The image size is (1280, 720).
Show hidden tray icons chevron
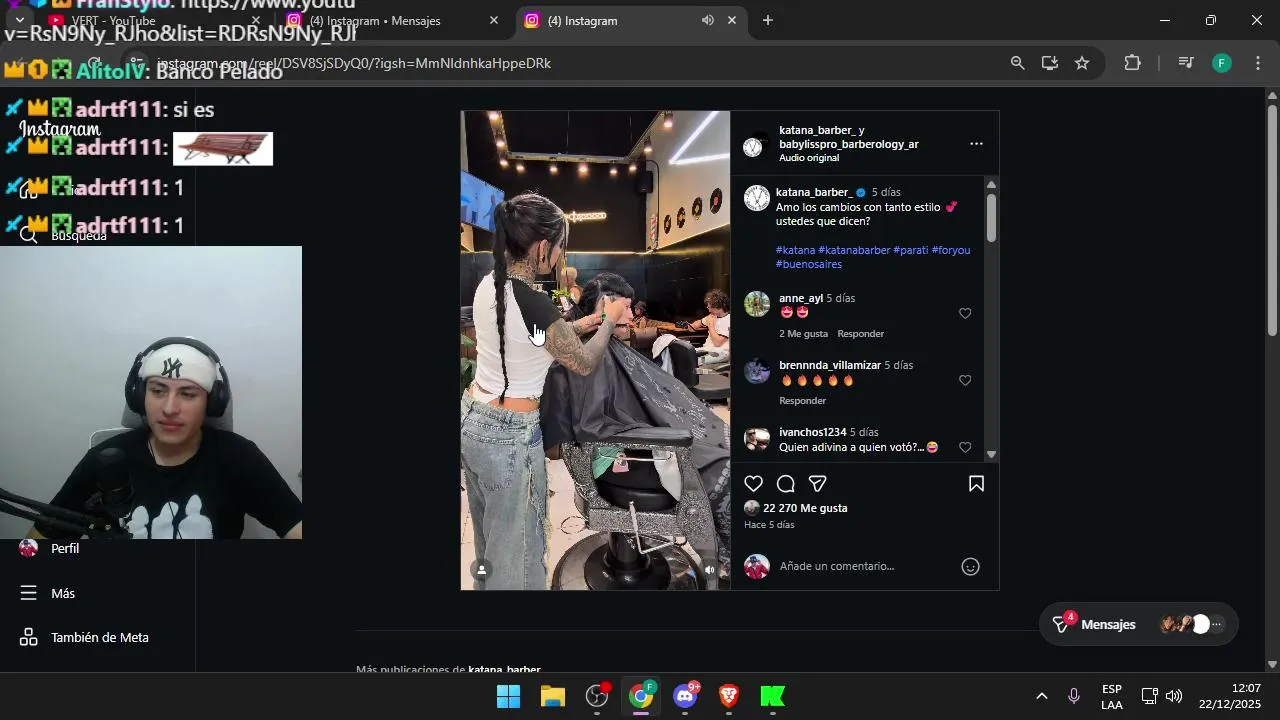tap(1041, 696)
